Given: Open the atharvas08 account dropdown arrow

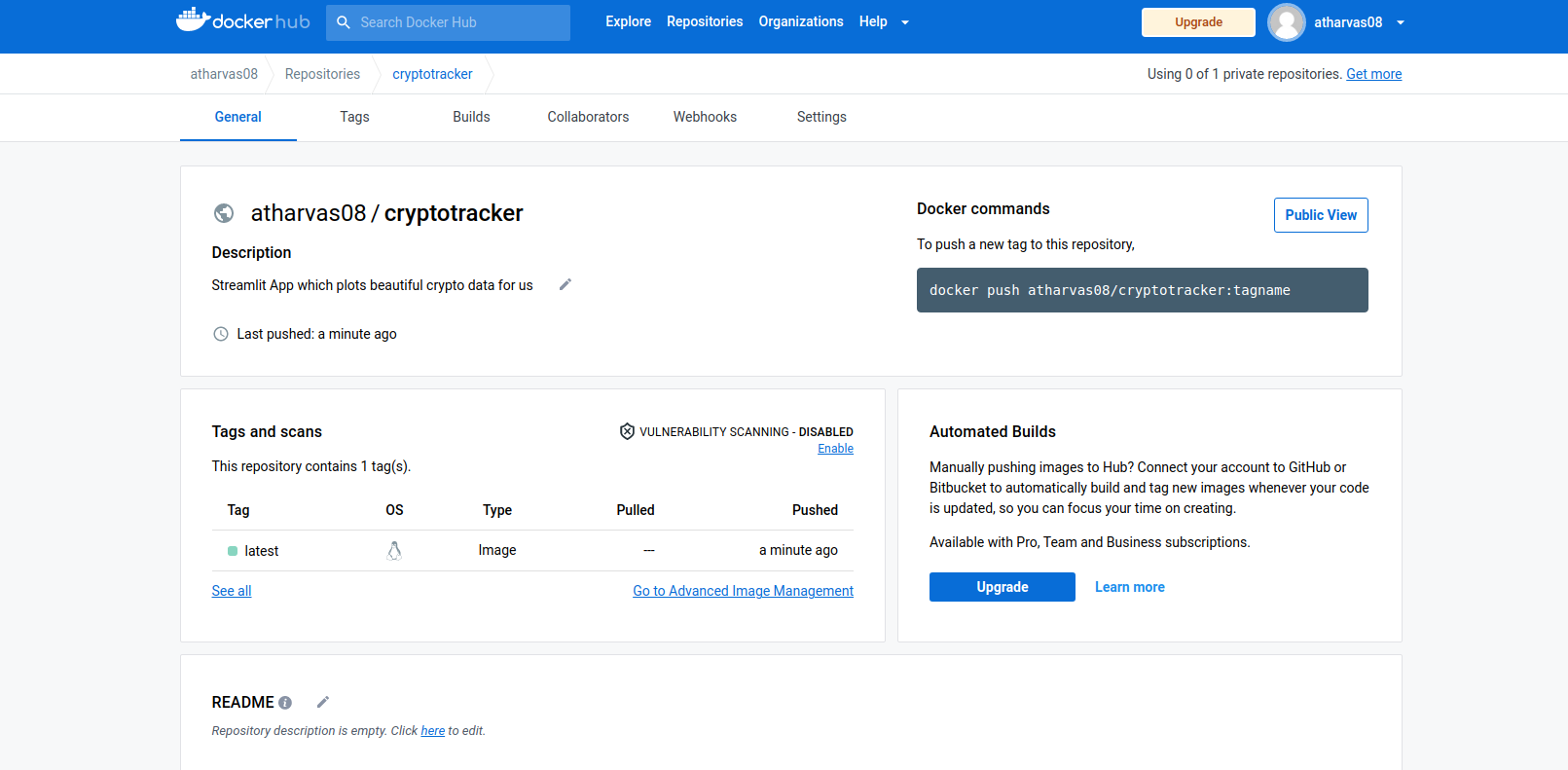Looking at the screenshot, I should (1401, 22).
